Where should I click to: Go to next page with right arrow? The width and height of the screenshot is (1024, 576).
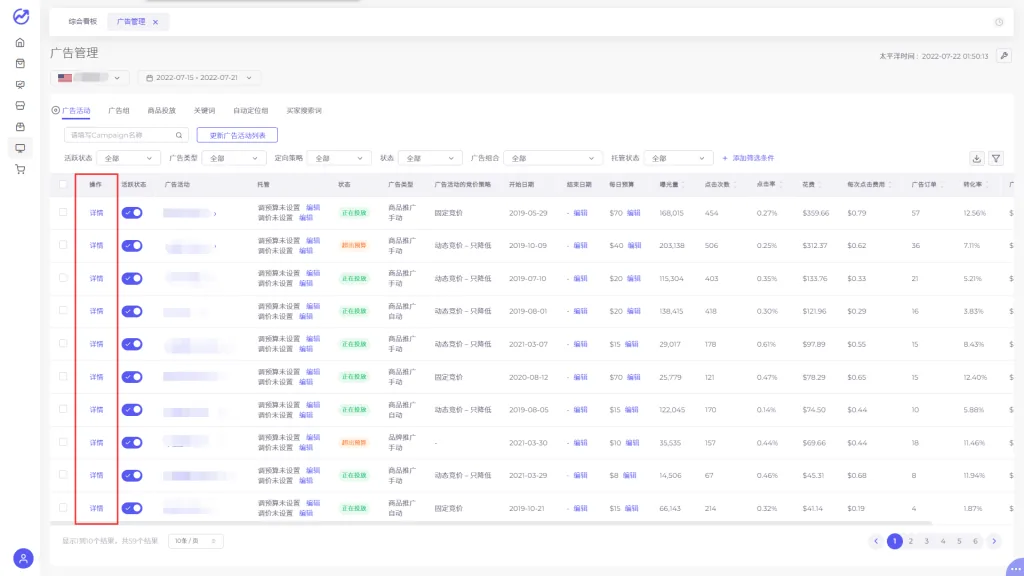994,541
